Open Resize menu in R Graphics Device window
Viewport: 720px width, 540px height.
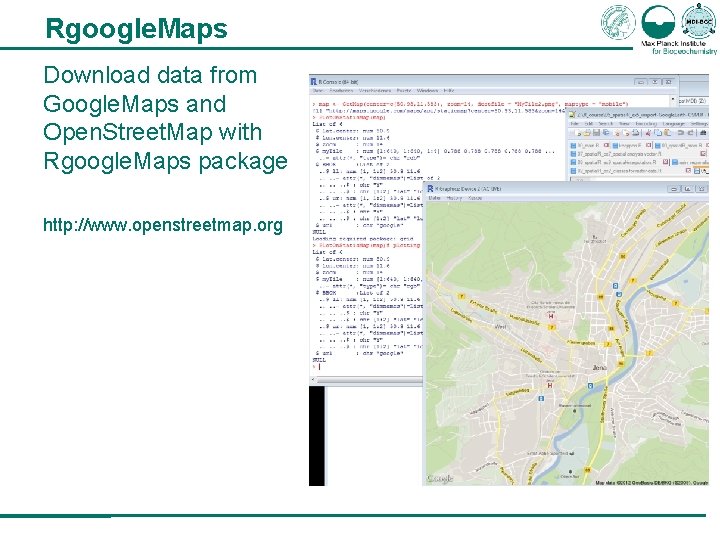[475, 198]
